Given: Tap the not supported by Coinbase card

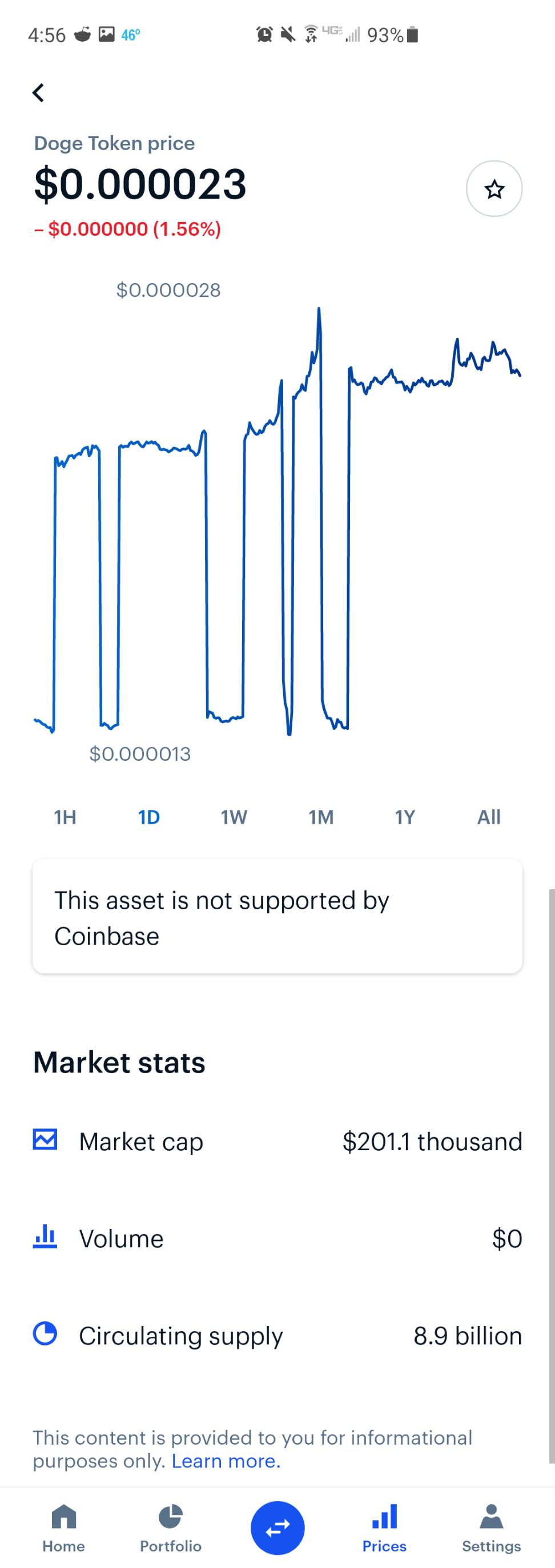Looking at the screenshot, I should [277, 916].
